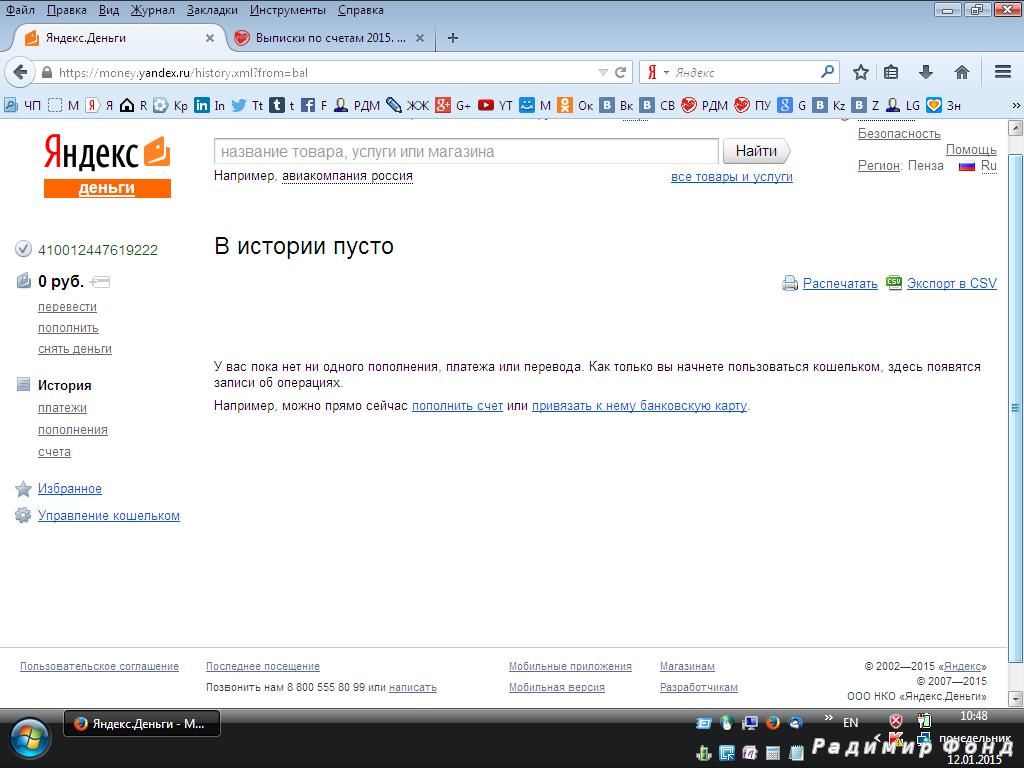The image size is (1024, 768).
Task: Click the Экспорт в CSV link
Action: (952, 283)
